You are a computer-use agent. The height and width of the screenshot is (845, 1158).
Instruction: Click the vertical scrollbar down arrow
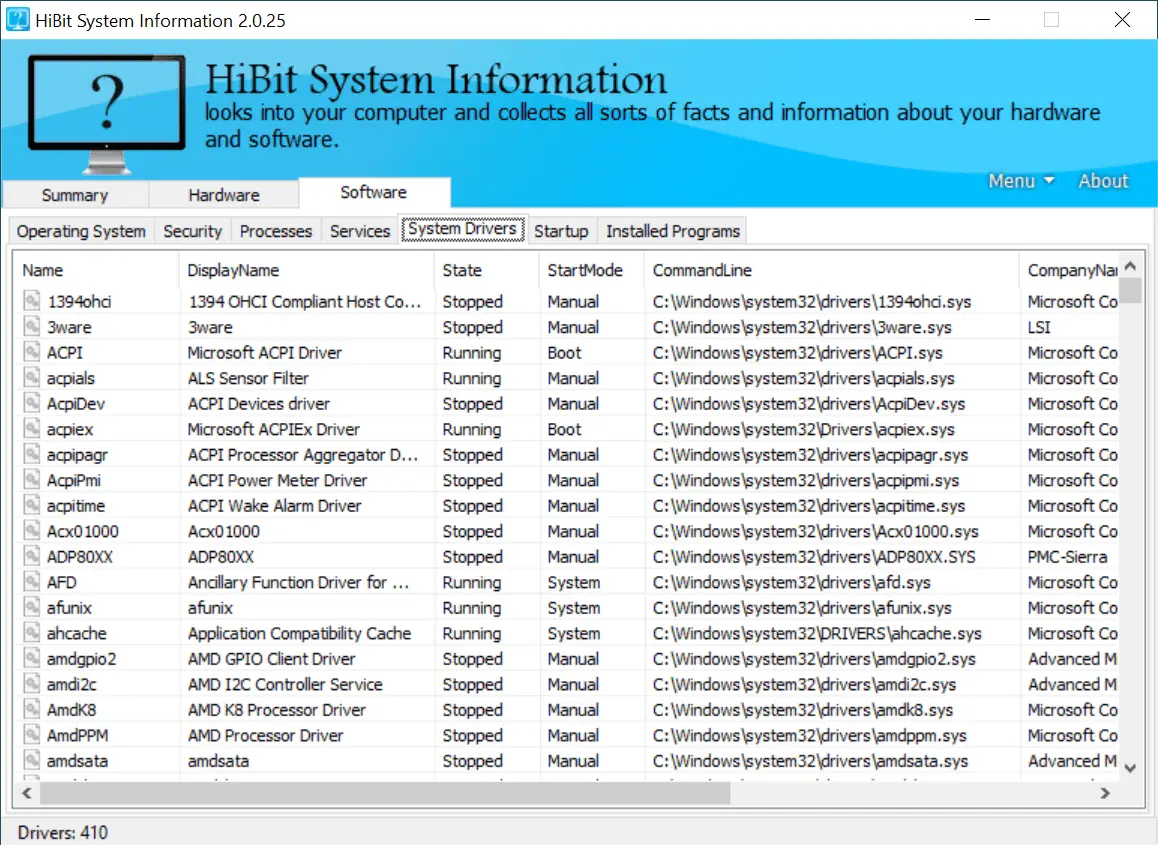[1130, 768]
